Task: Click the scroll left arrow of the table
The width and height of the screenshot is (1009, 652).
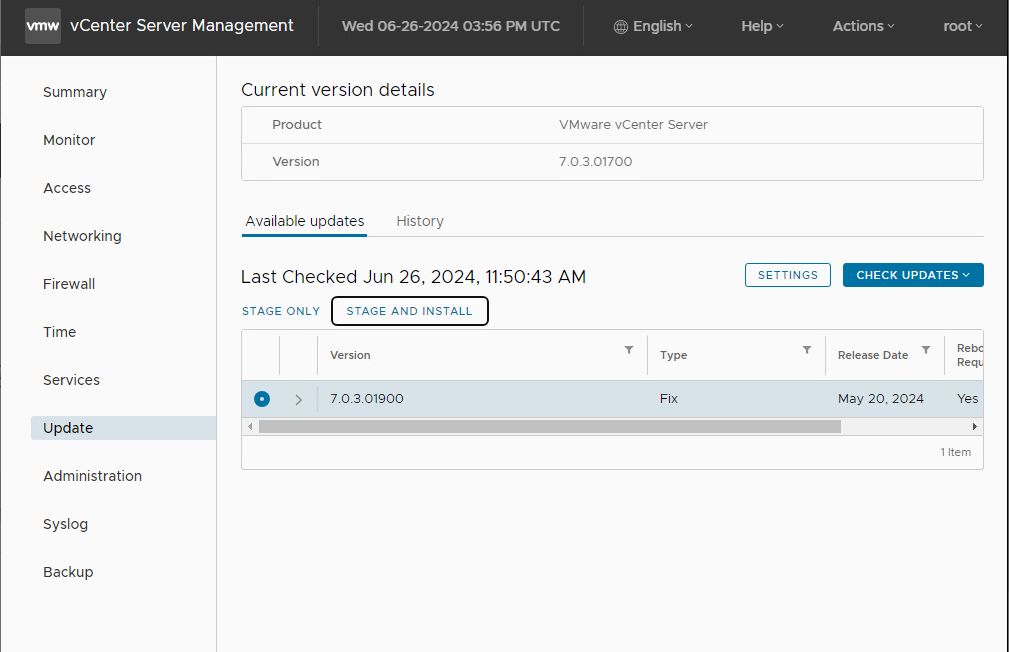Action: (x=250, y=426)
